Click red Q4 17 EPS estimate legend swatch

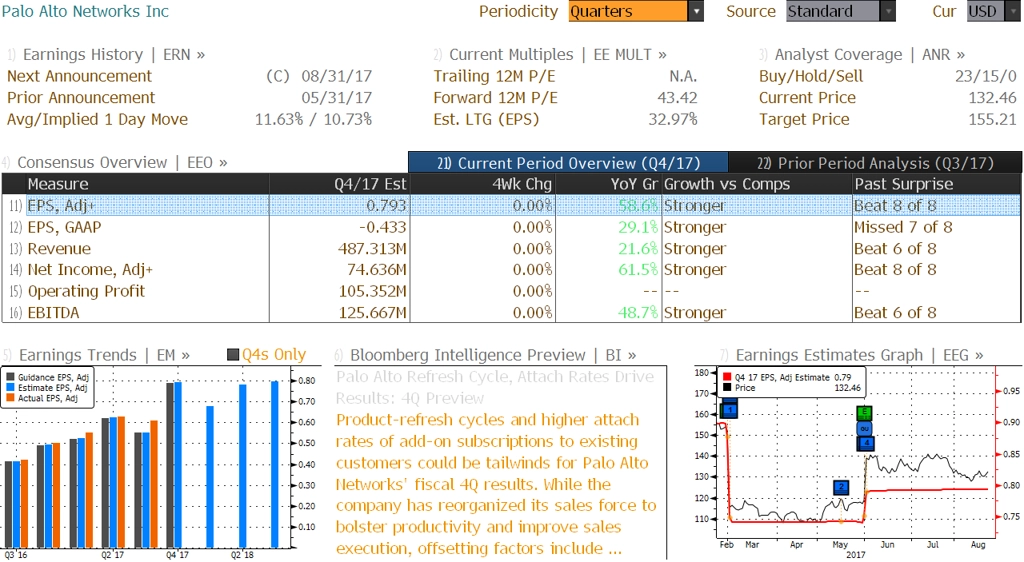(727, 377)
